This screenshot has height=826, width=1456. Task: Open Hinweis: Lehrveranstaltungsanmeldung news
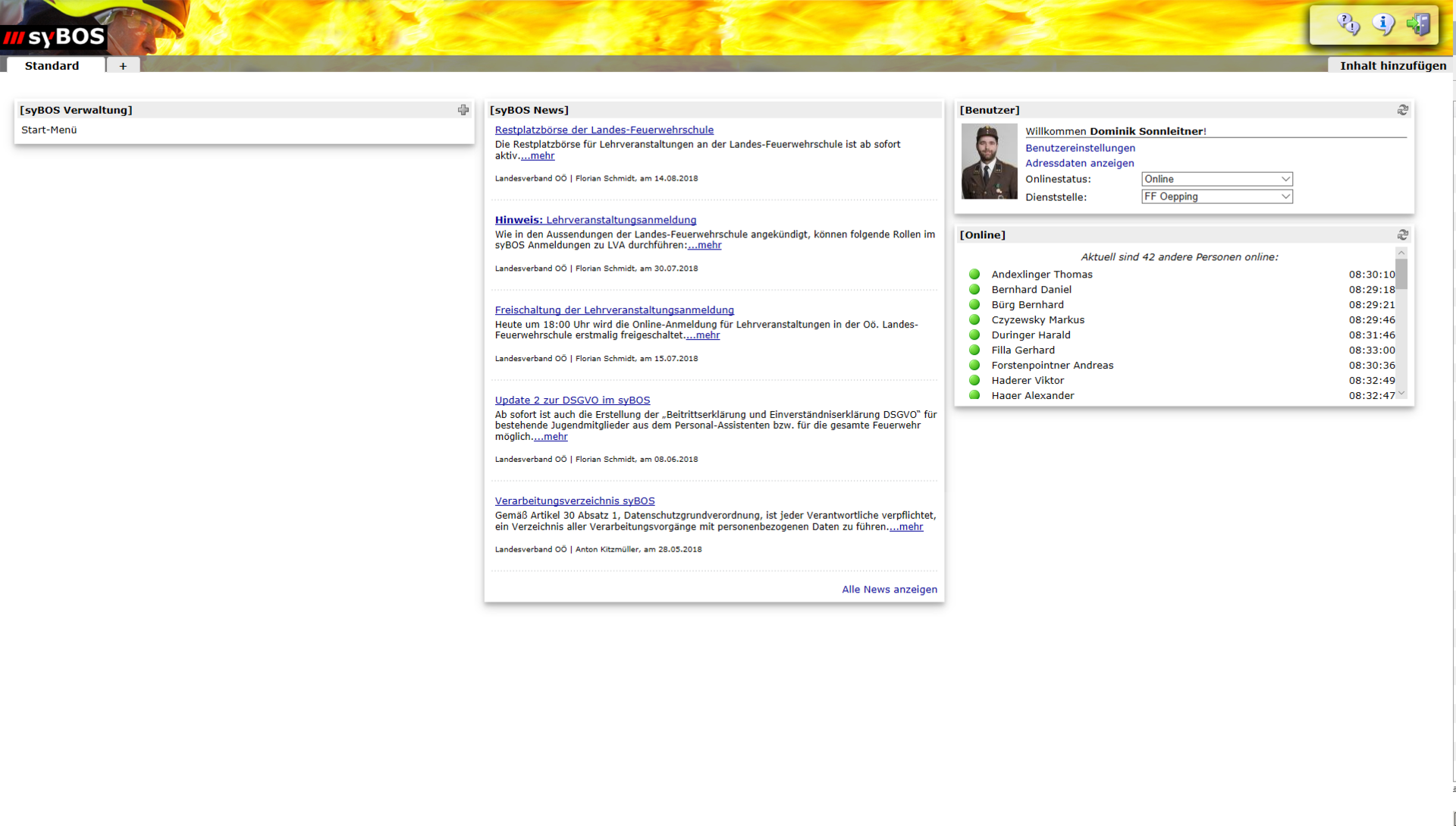[595, 220]
